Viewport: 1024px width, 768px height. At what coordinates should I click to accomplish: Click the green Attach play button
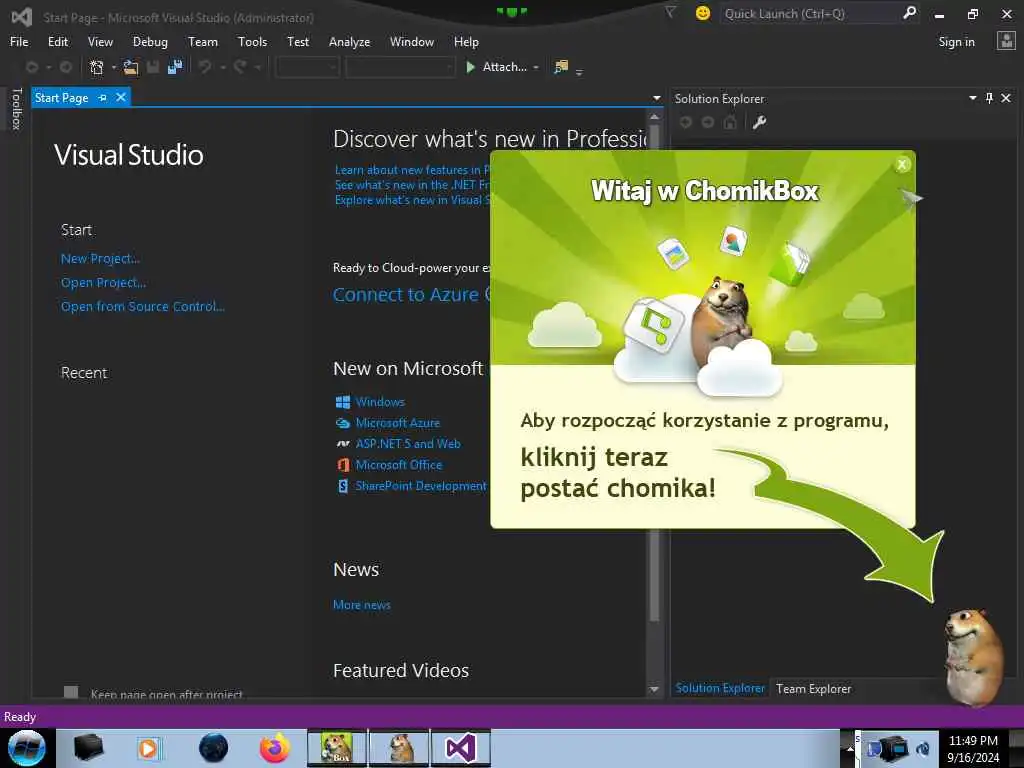tap(470, 67)
